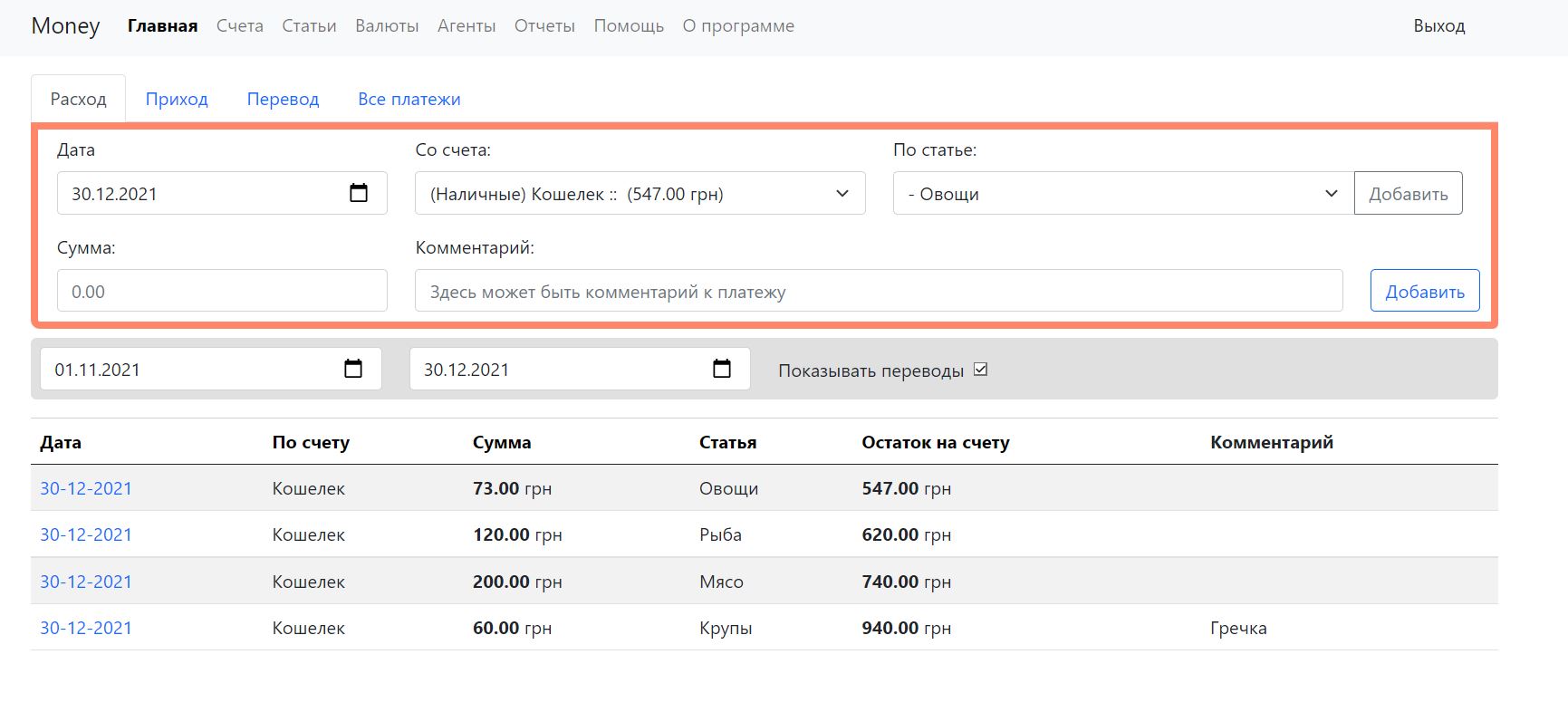Screen dimensions: 1568x712
Task: Click the Выход logout link
Action: coord(1438,26)
